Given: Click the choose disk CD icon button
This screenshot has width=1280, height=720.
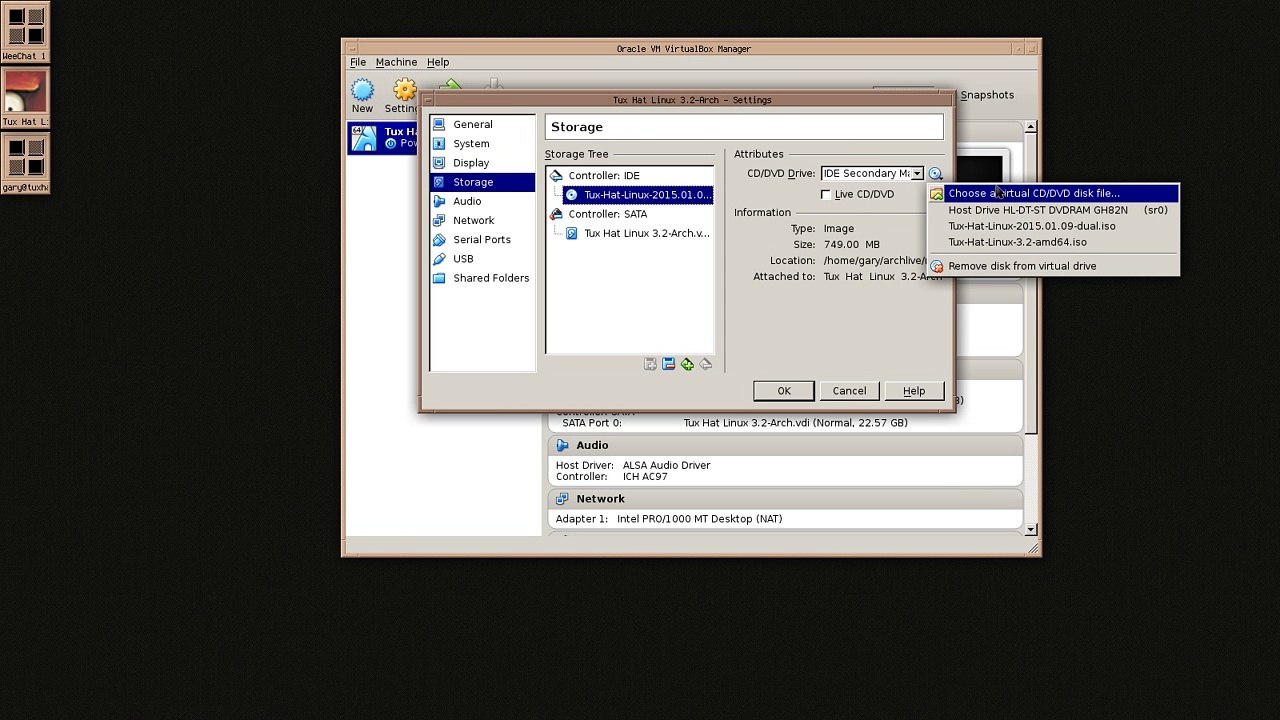Looking at the screenshot, I should pyautogui.click(x=935, y=174).
